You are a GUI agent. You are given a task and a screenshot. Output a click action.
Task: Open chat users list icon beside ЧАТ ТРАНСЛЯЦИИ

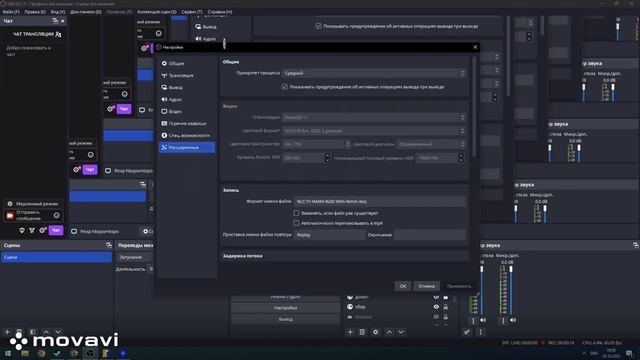(58, 34)
